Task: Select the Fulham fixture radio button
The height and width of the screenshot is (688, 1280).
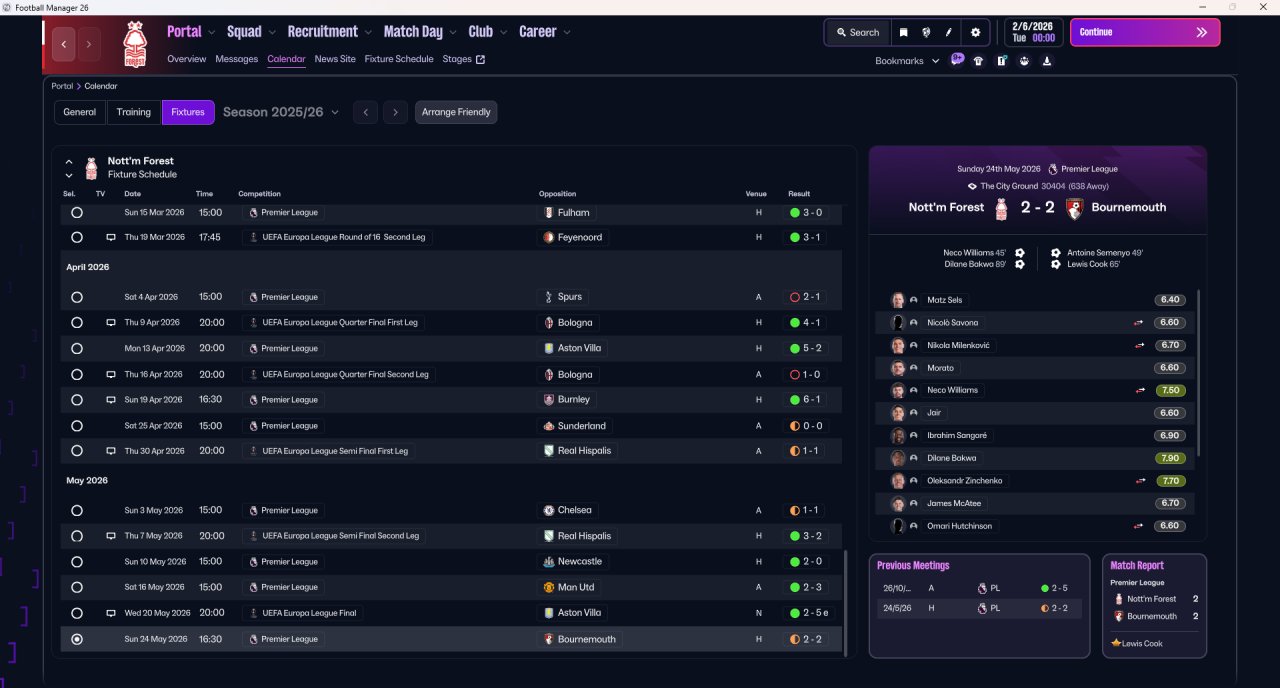Action: point(77,212)
